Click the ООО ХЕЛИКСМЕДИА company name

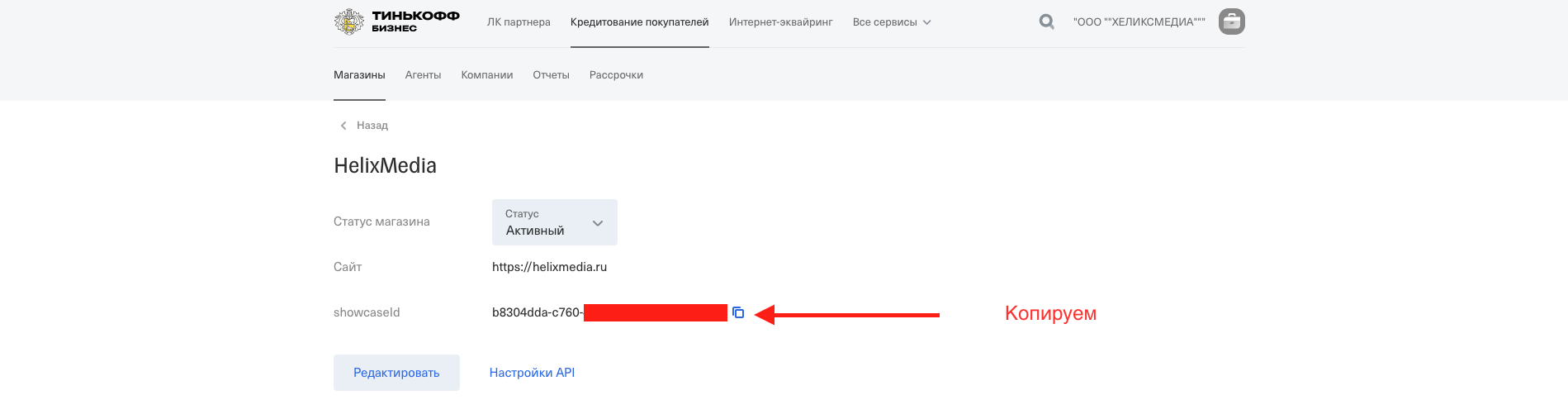tap(1139, 22)
